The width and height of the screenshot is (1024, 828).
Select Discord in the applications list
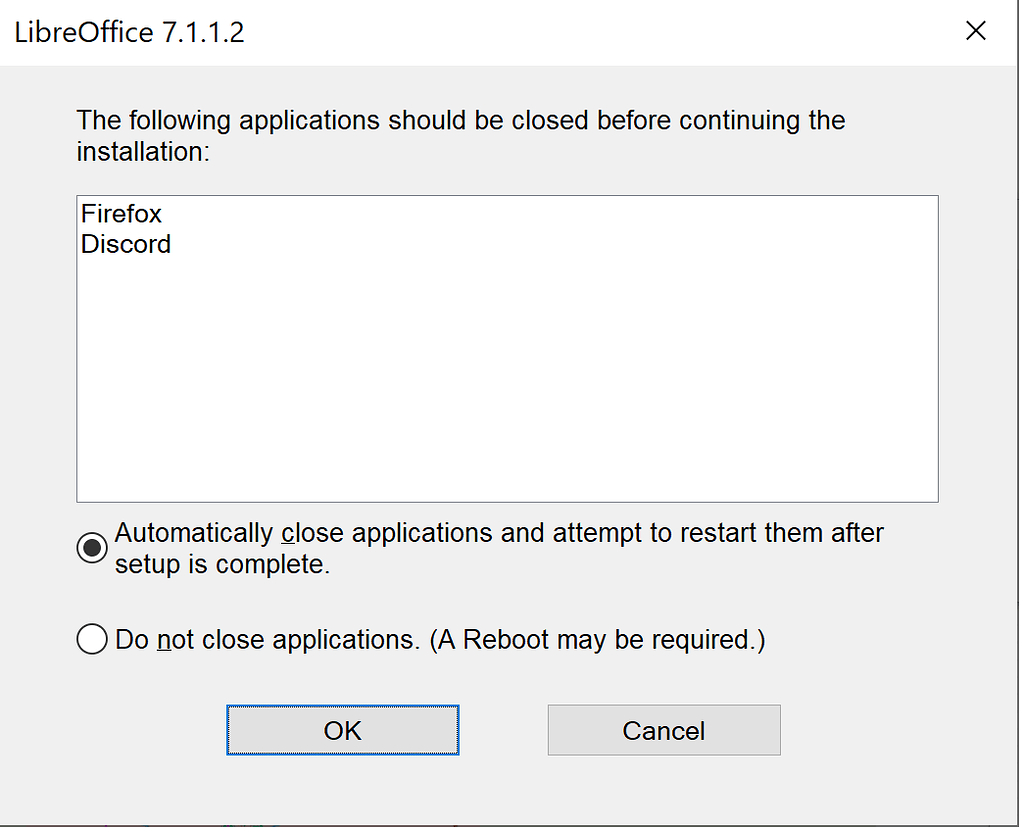[x=125, y=244]
